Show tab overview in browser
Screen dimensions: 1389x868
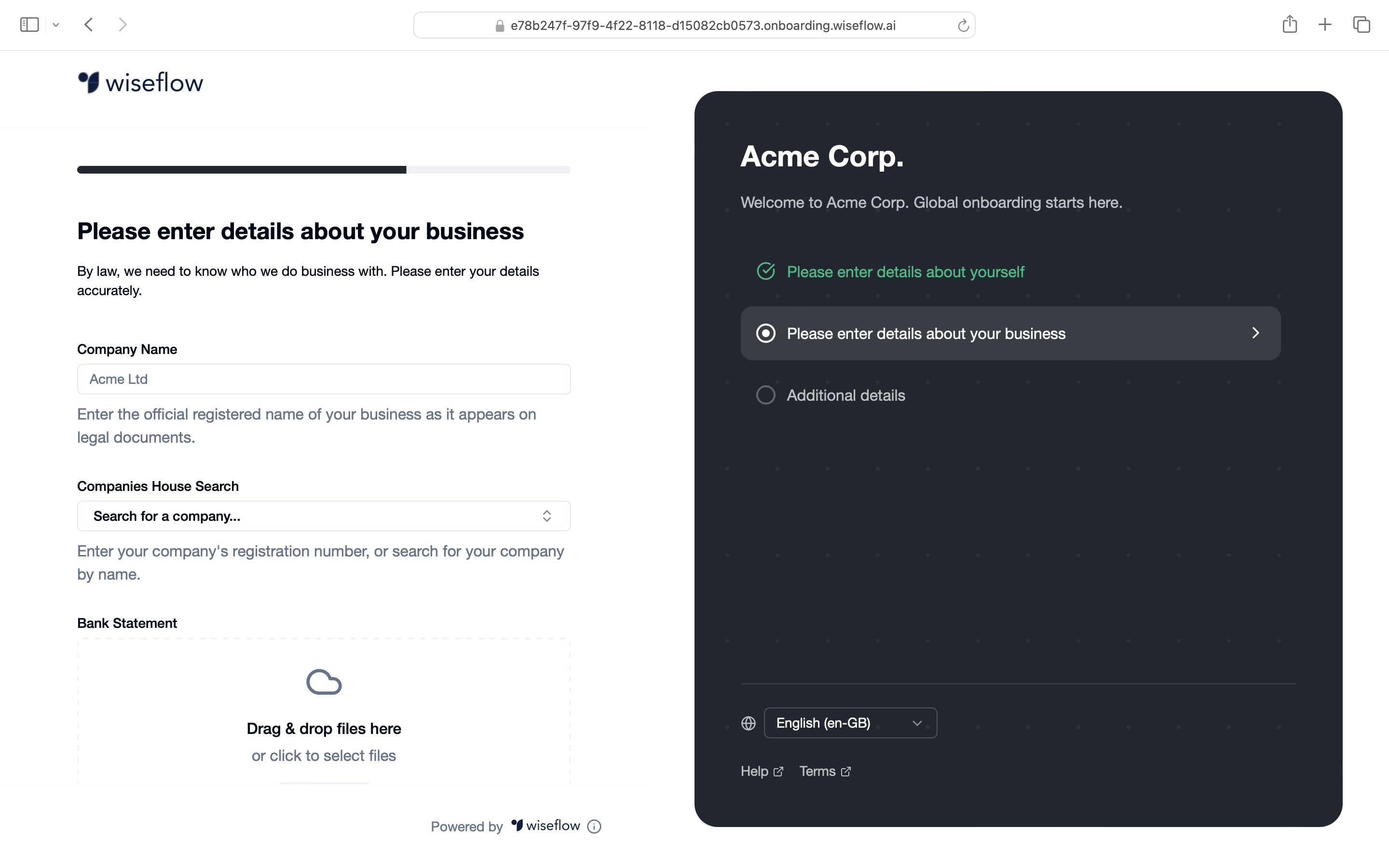click(1361, 24)
